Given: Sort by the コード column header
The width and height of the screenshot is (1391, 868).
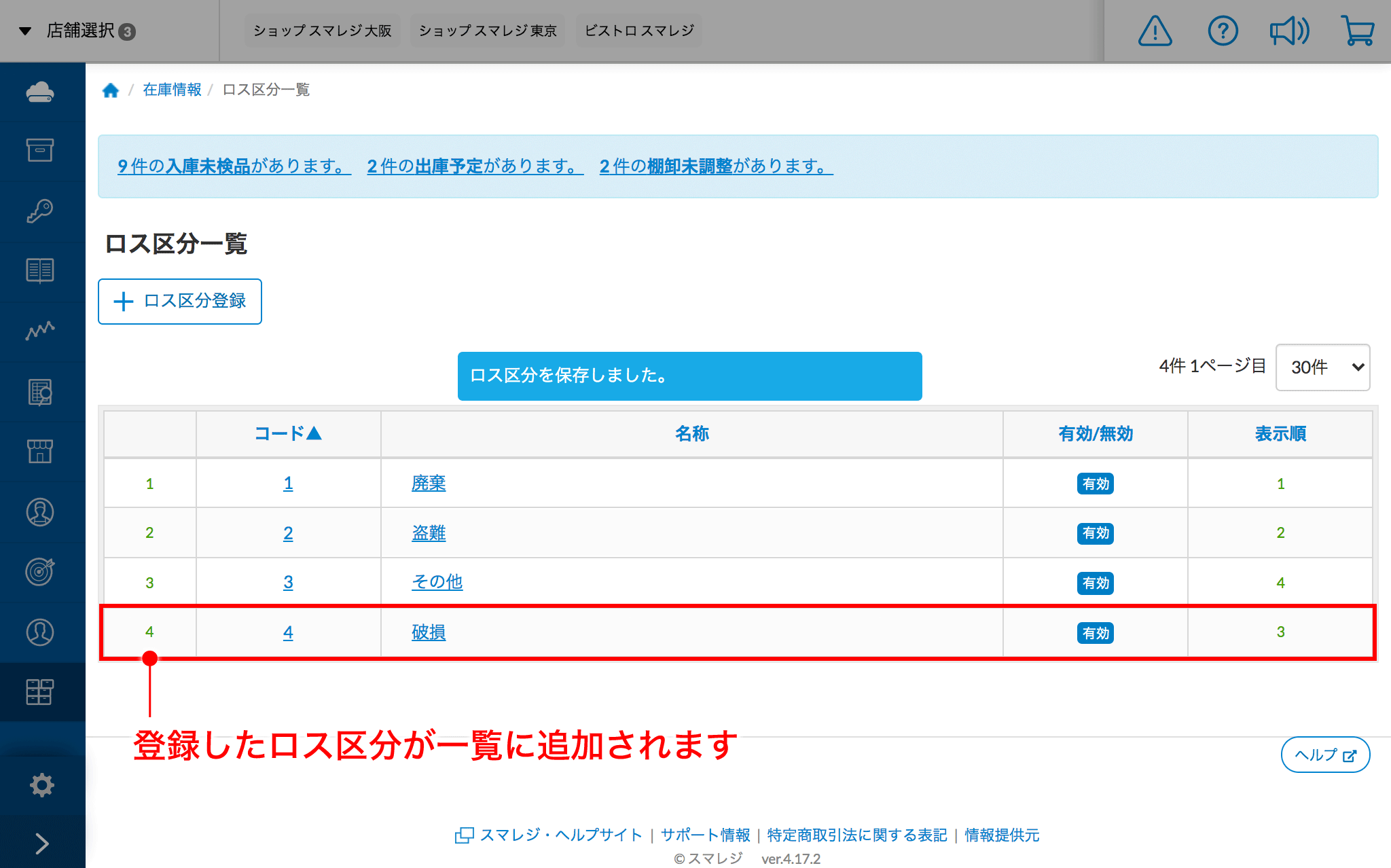Looking at the screenshot, I should 288,433.
